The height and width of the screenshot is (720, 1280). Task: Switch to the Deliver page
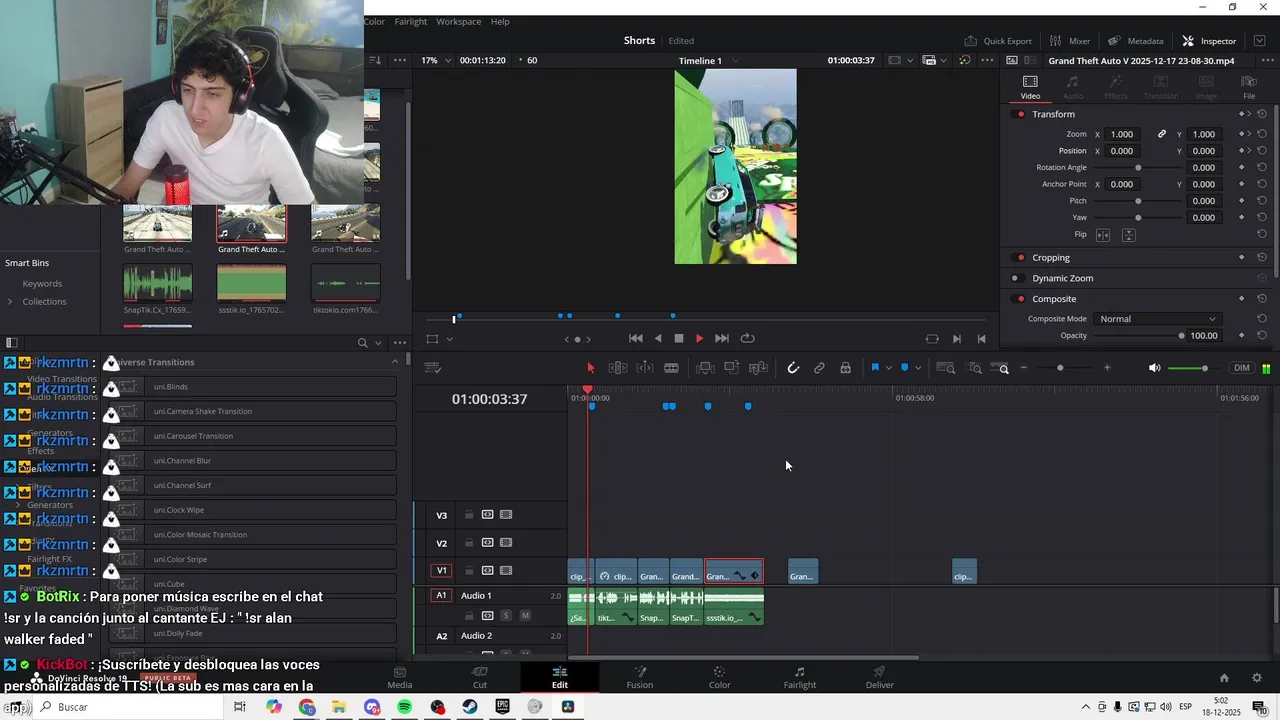(879, 677)
